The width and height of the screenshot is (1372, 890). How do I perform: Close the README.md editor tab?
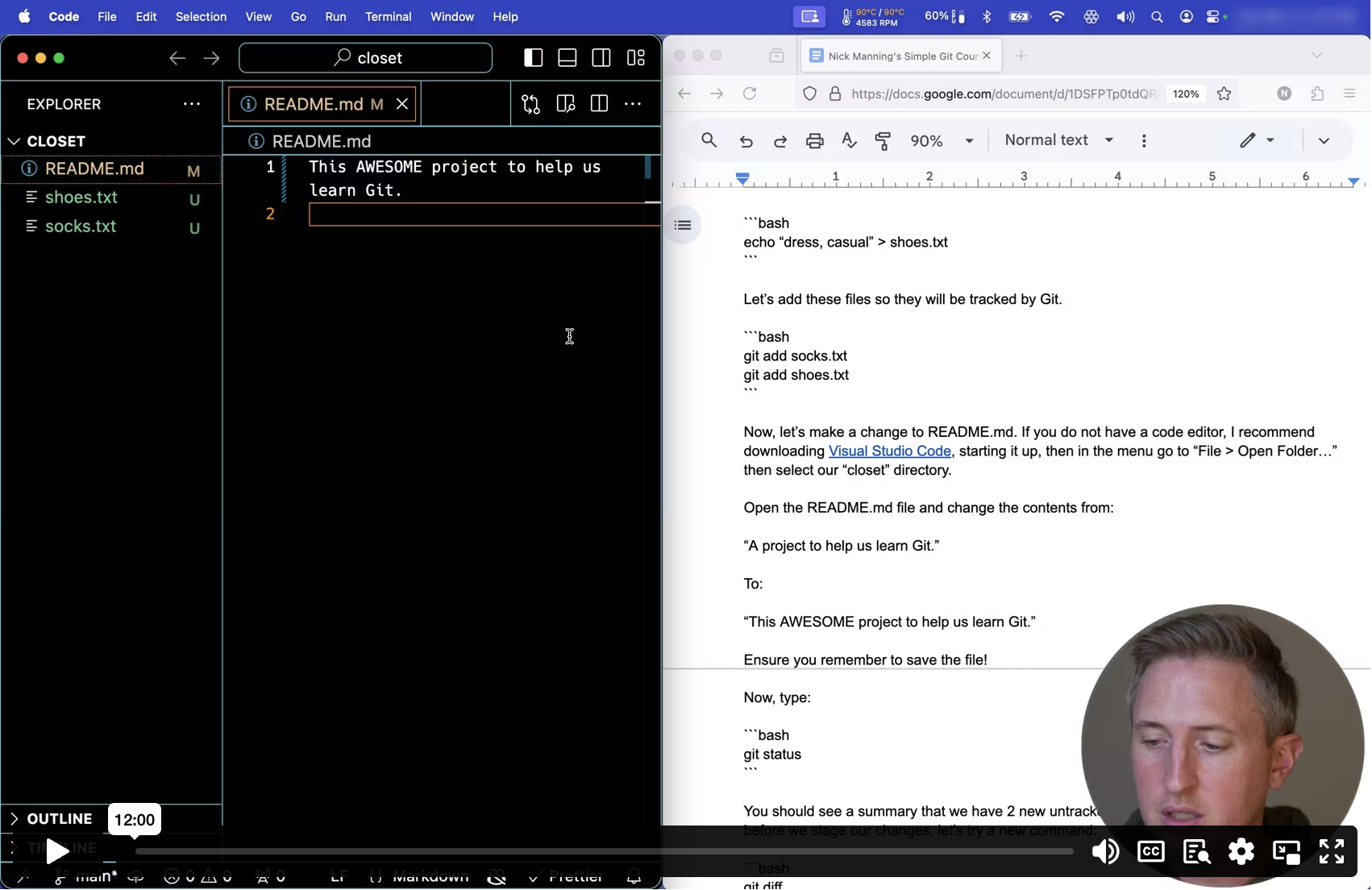pyautogui.click(x=402, y=104)
